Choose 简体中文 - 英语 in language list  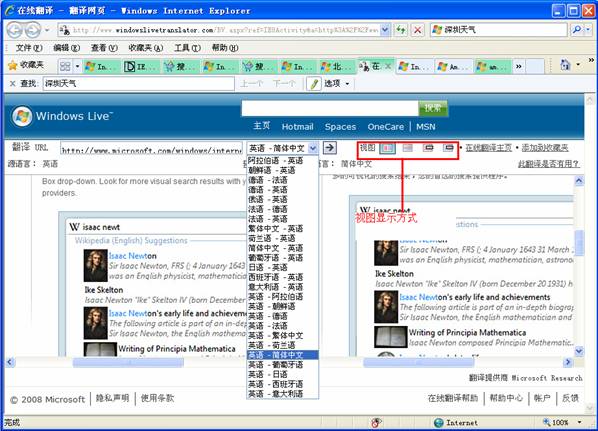(282, 248)
